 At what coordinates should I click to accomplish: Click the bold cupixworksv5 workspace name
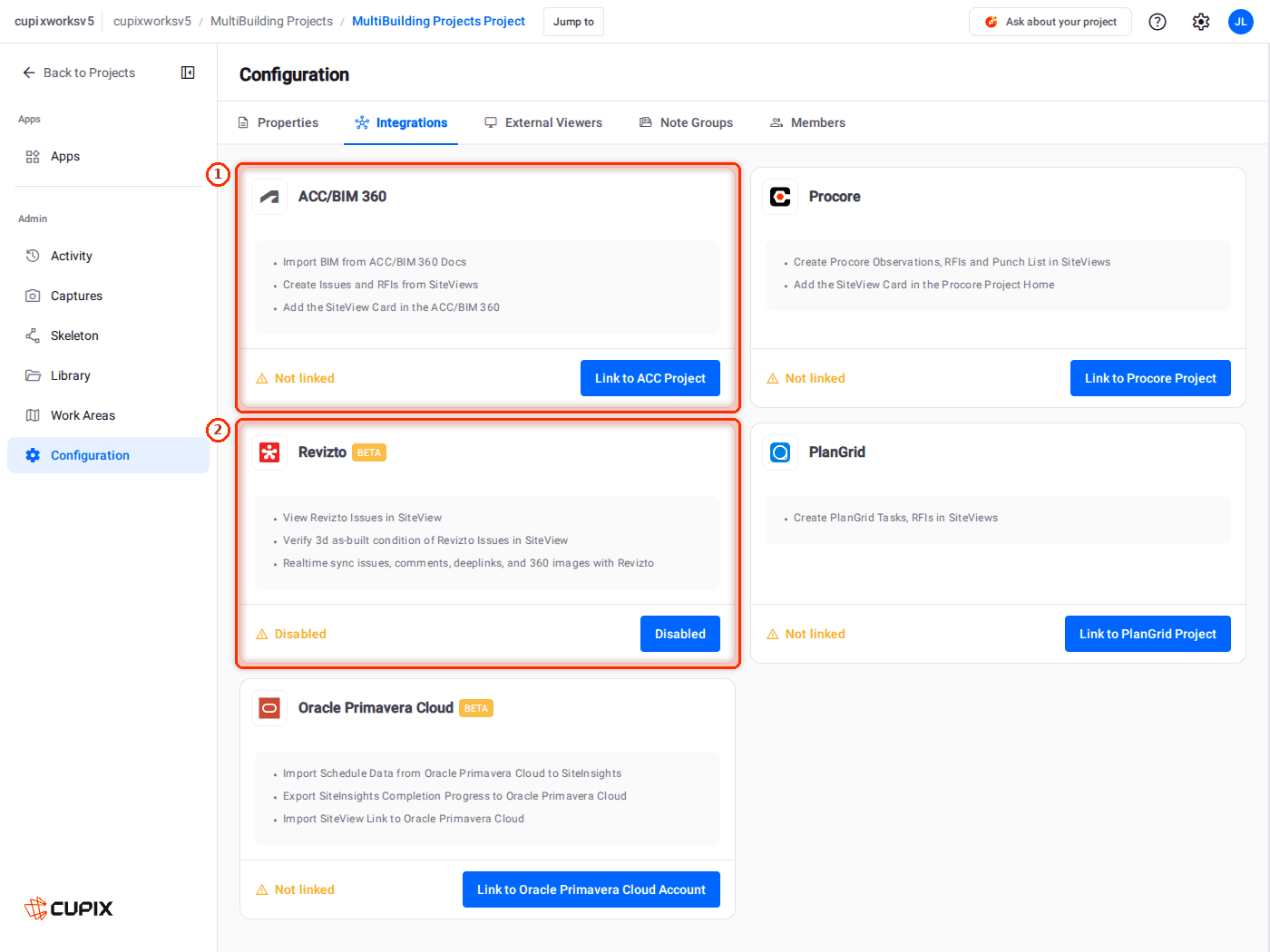coord(54,21)
